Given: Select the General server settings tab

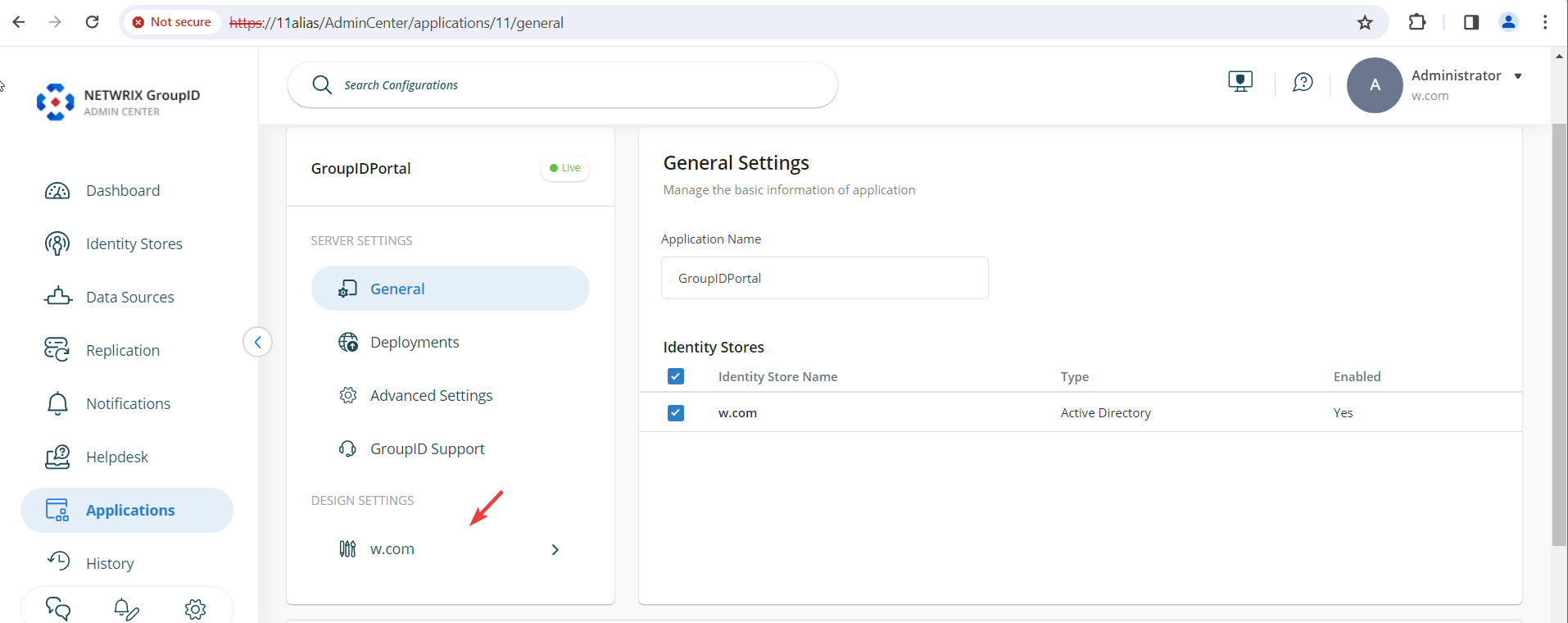Looking at the screenshot, I should pyautogui.click(x=451, y=289).
